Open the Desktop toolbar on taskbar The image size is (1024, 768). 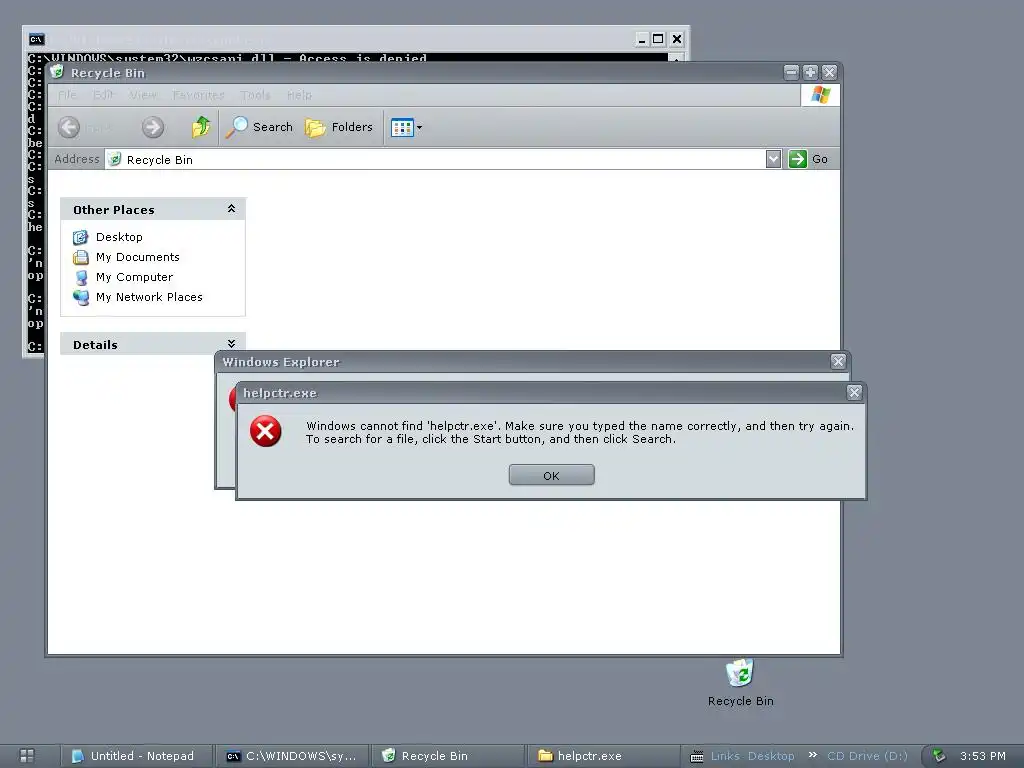(x=771, y=756)
